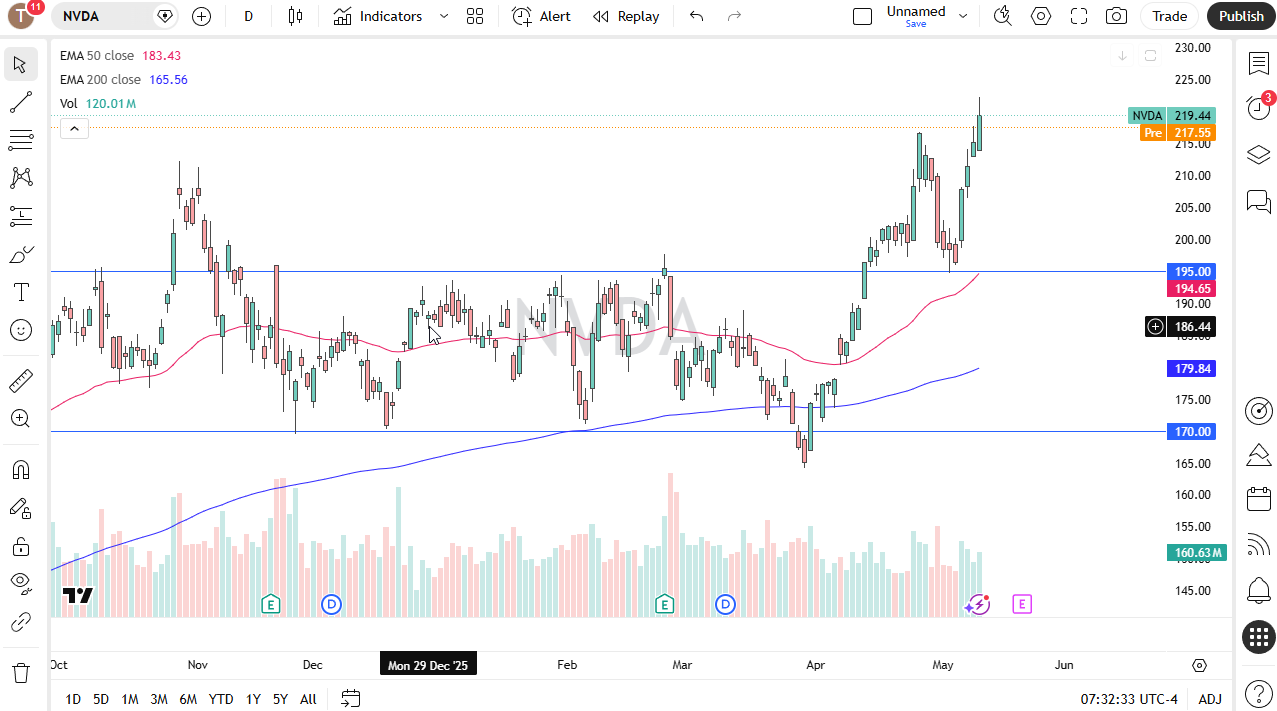Image resolution: width=1277 pixels, height=711 pixels.
Task: Click the first blue dividend D marker
Action: [x=332, y=604]
